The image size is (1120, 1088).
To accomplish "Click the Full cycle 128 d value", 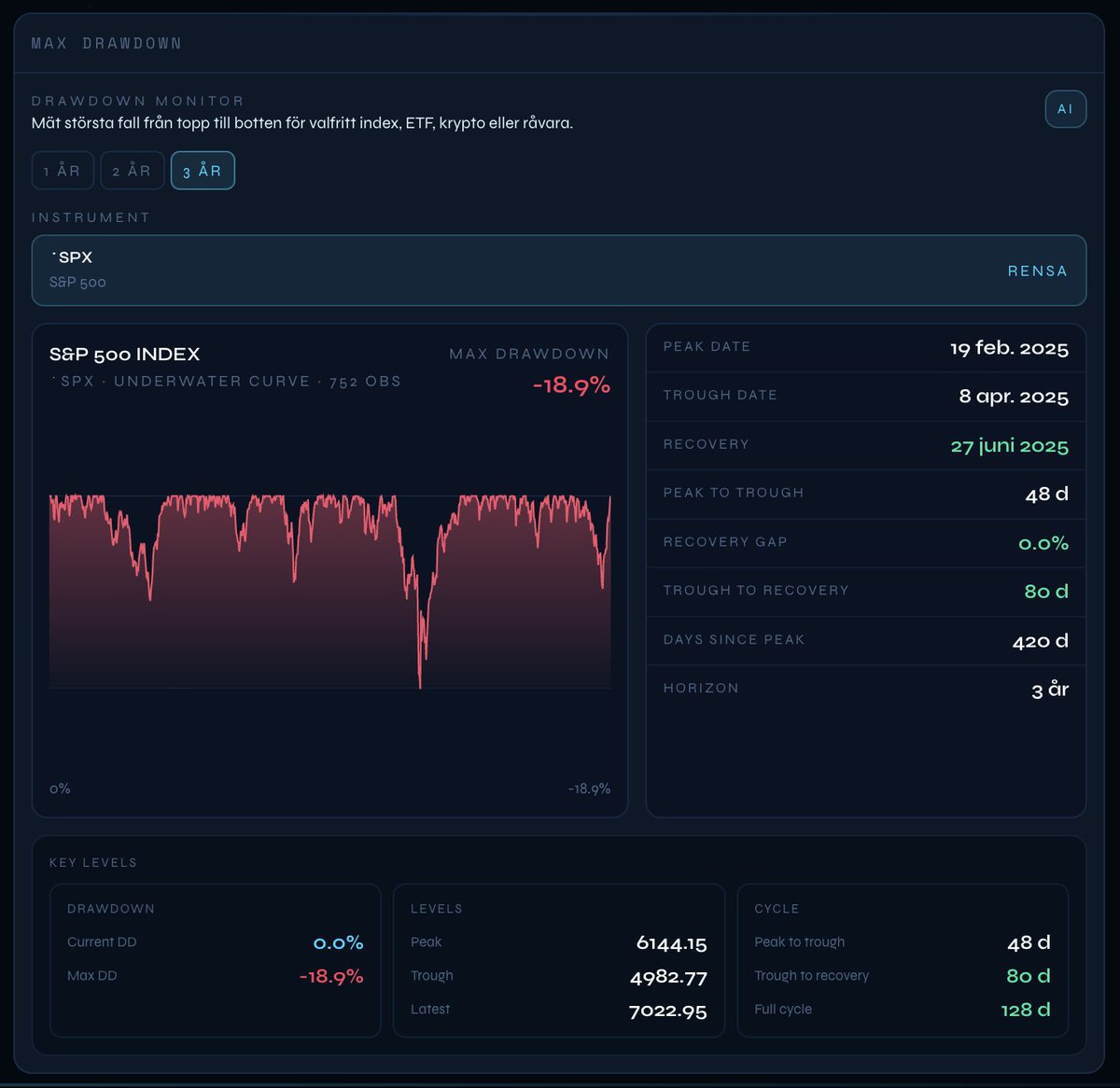I will click(x=1026, y=1010).
